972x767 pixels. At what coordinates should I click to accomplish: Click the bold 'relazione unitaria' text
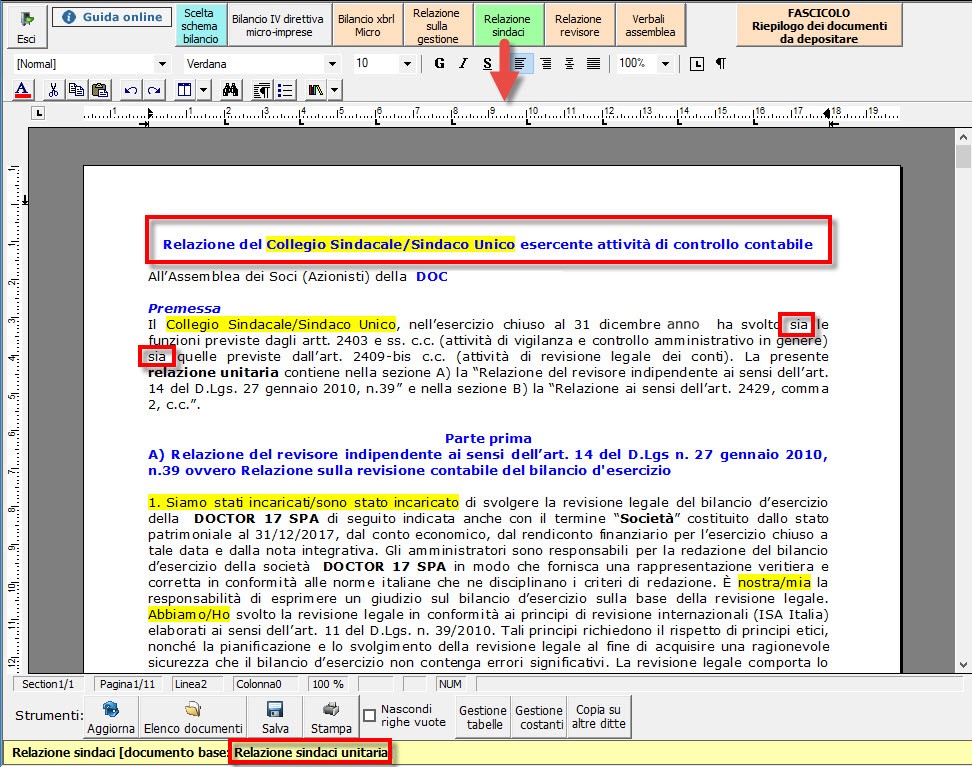(x=213, y=373)
